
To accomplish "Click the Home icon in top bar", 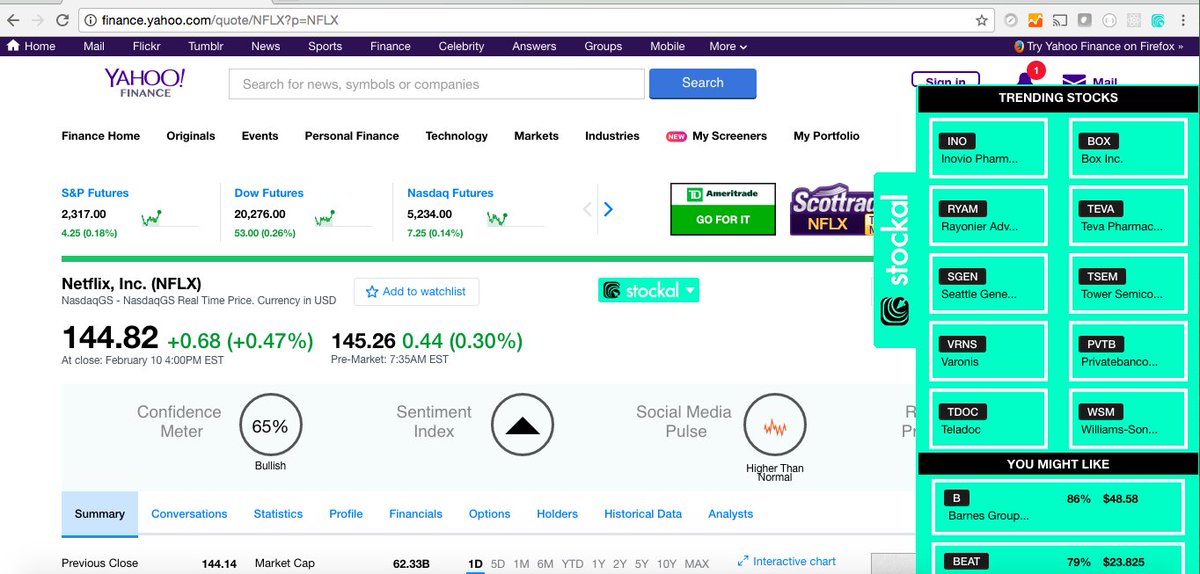I will click(x=13, y=46).
